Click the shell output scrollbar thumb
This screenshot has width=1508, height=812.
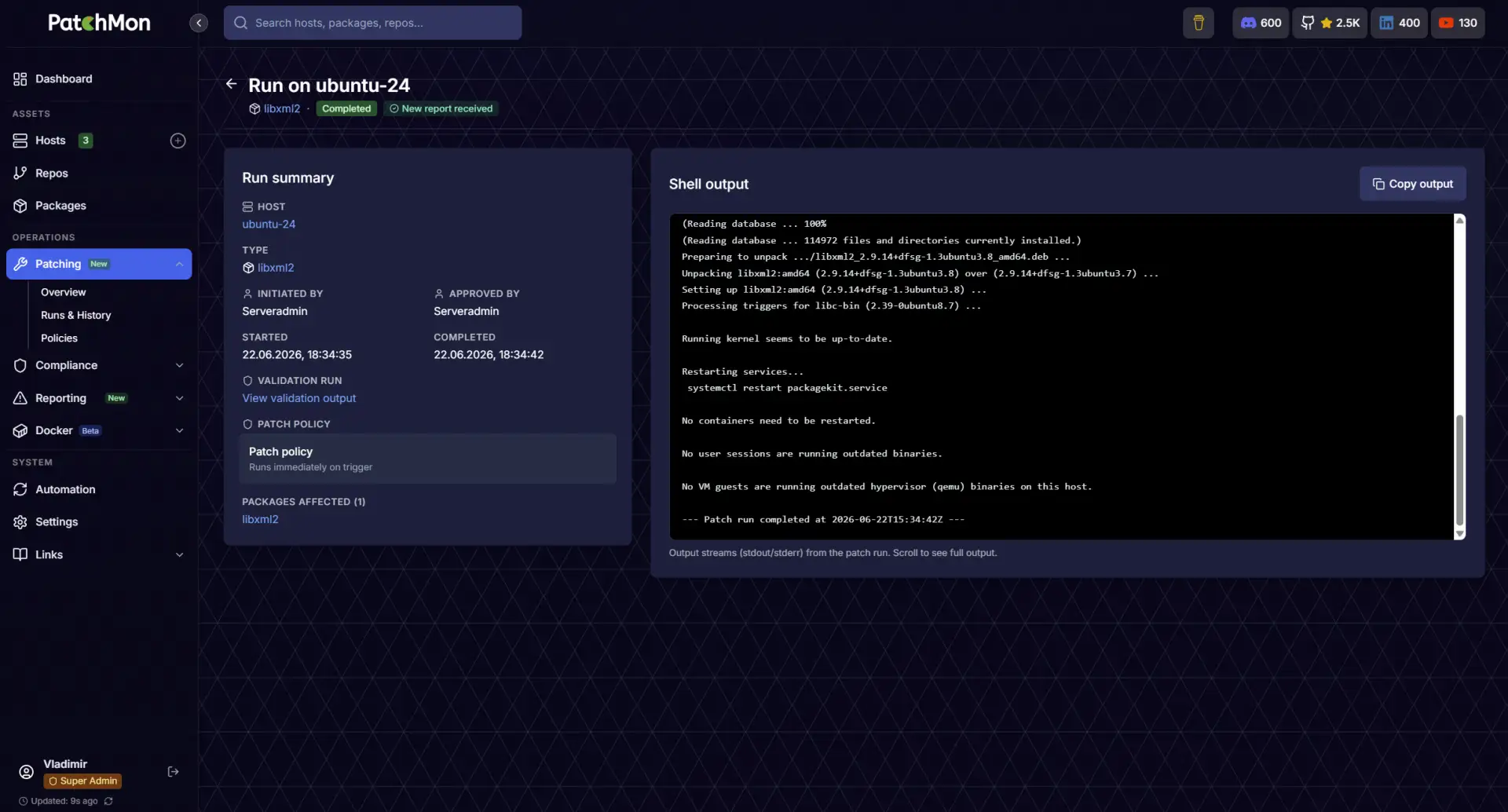[1459, 470]
